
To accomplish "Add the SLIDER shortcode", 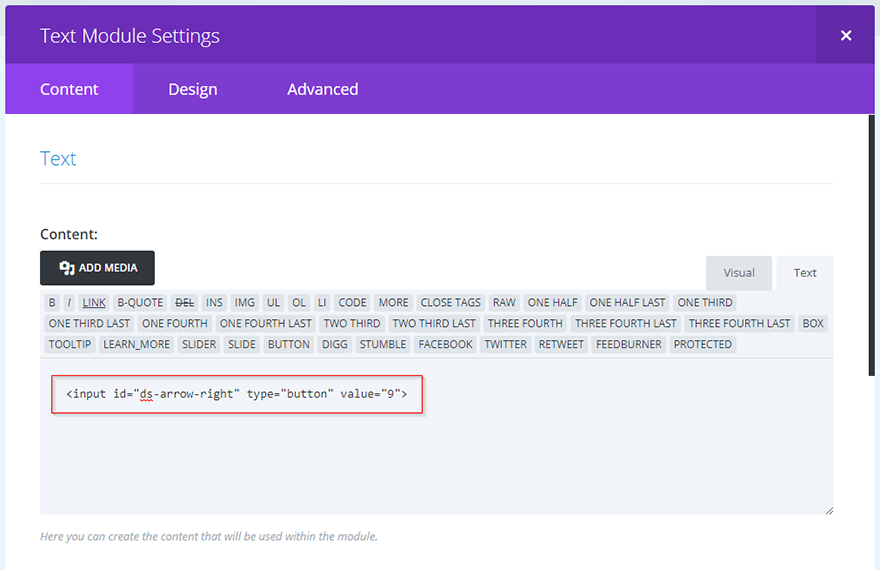I will (198, 344).
